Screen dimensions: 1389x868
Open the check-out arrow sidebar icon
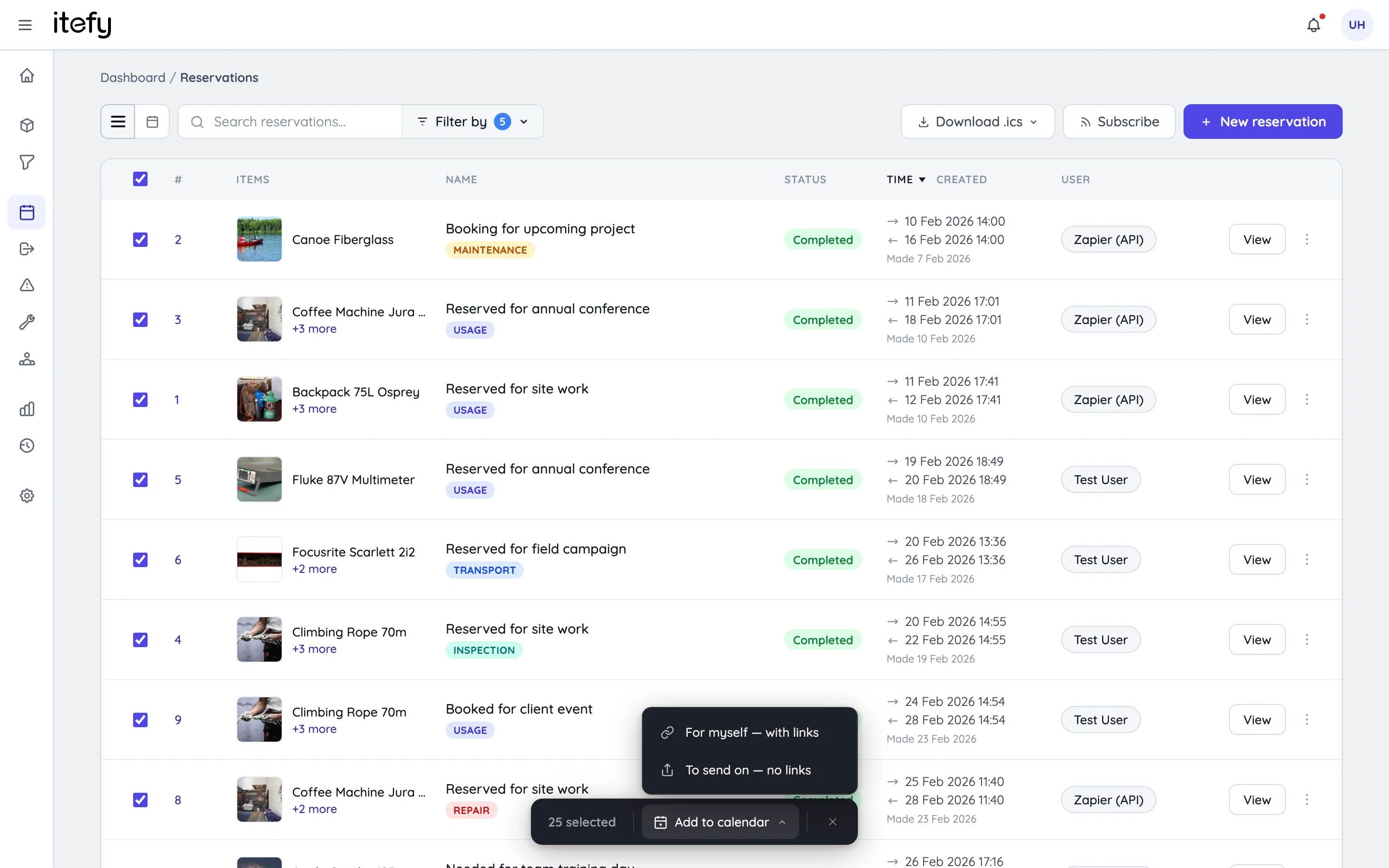coord(27,248)
